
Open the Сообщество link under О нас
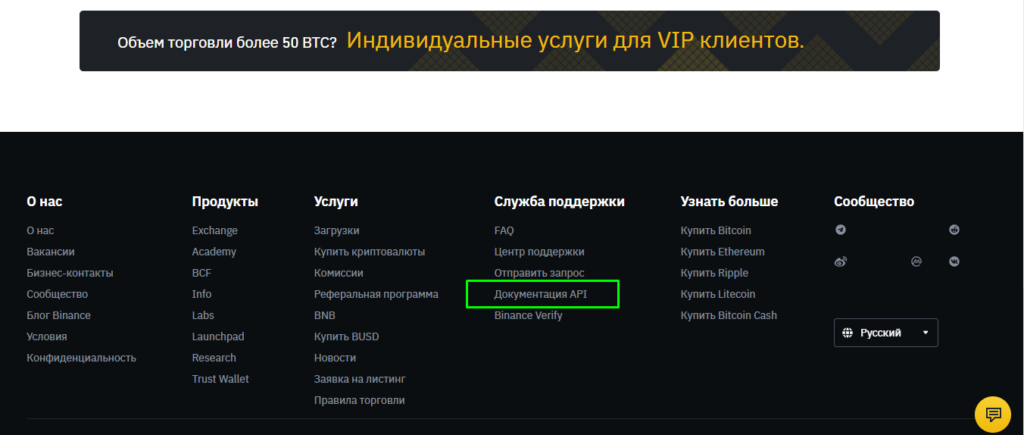(57, 294)
